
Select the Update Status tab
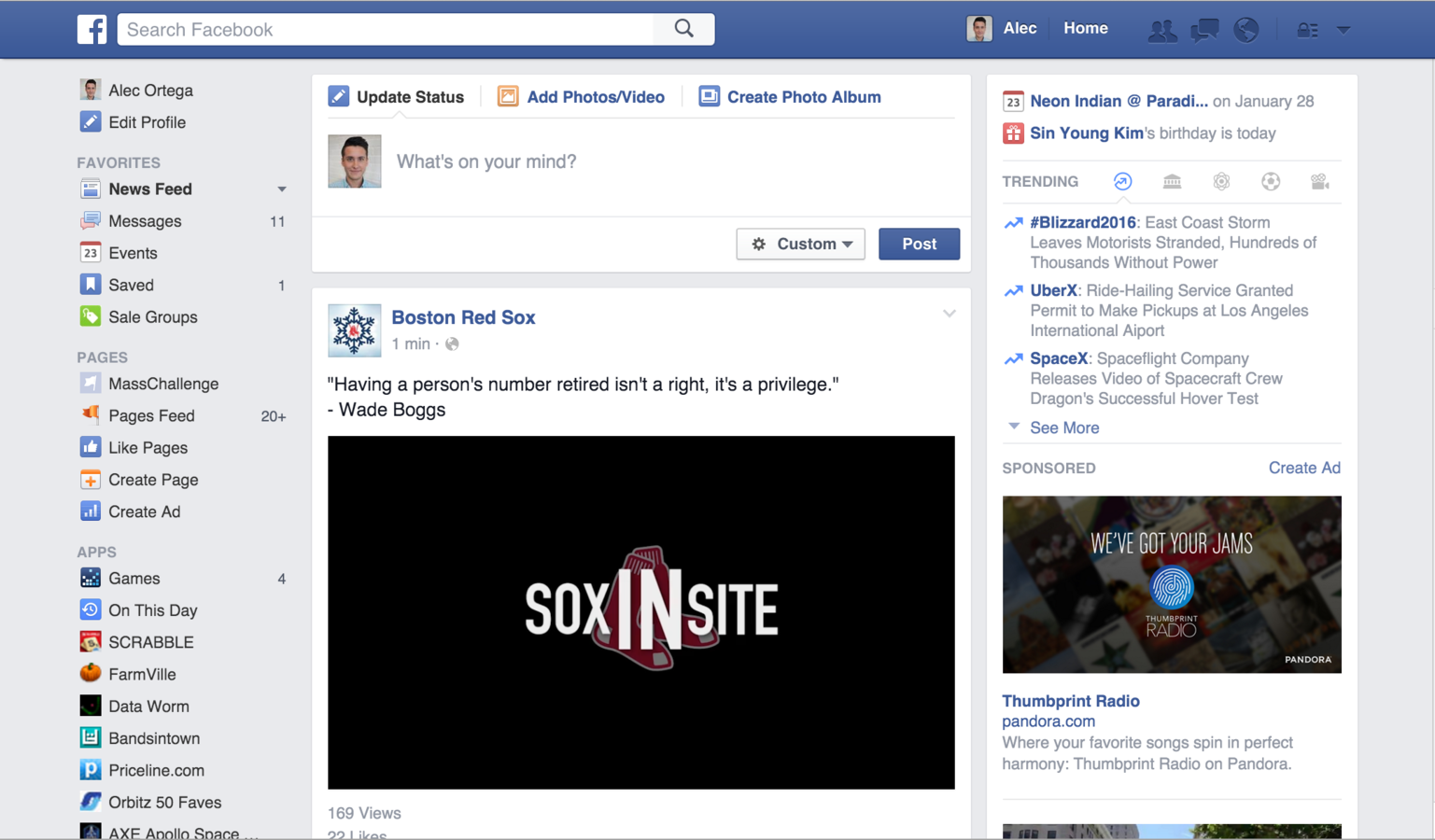point(396,97)
